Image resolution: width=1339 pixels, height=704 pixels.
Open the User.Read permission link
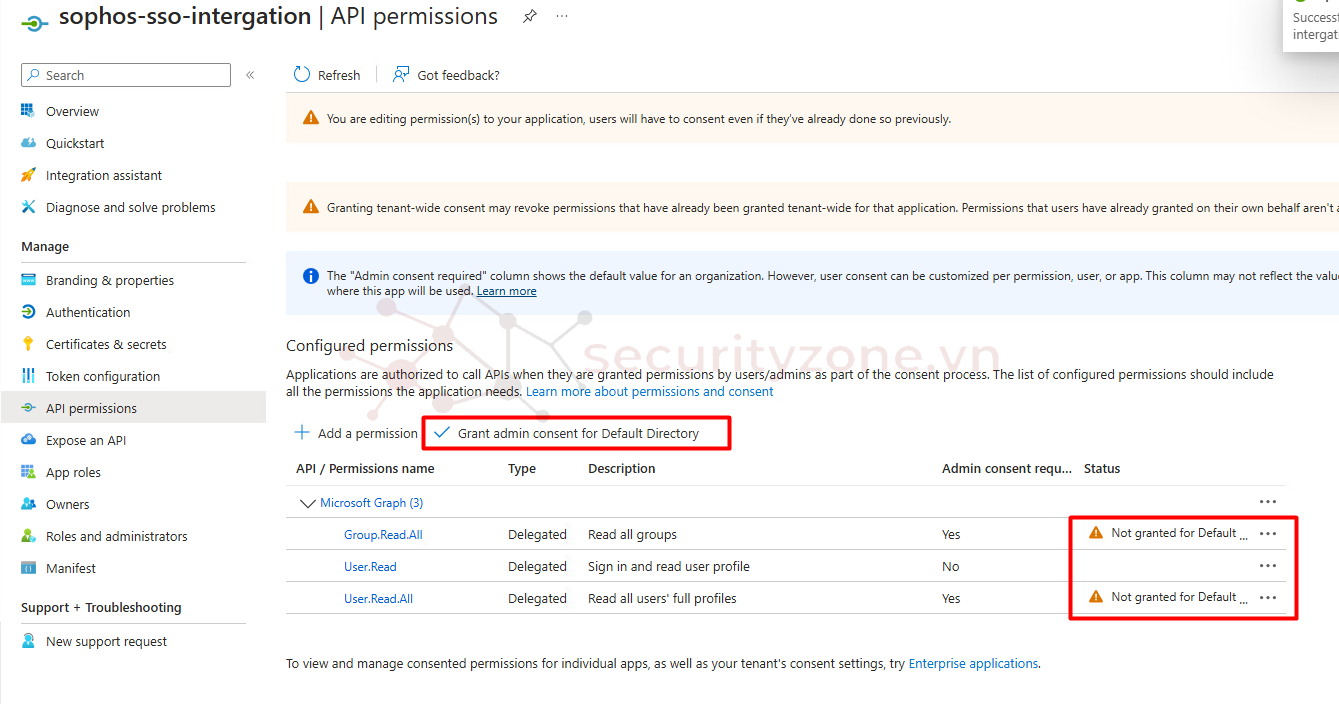tap(370, 567)
